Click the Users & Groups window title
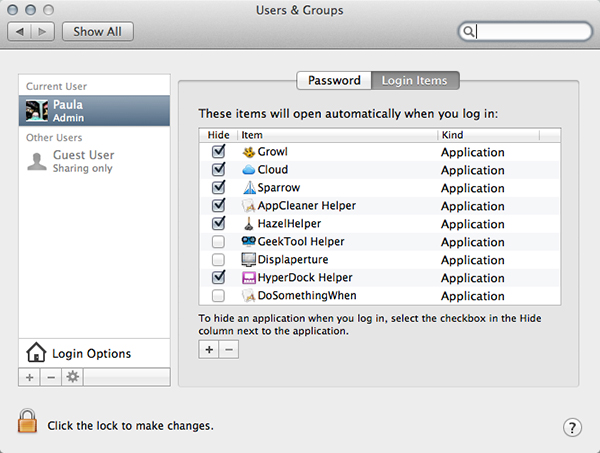This screenshot has width=600, height=453. pos(300,10)
